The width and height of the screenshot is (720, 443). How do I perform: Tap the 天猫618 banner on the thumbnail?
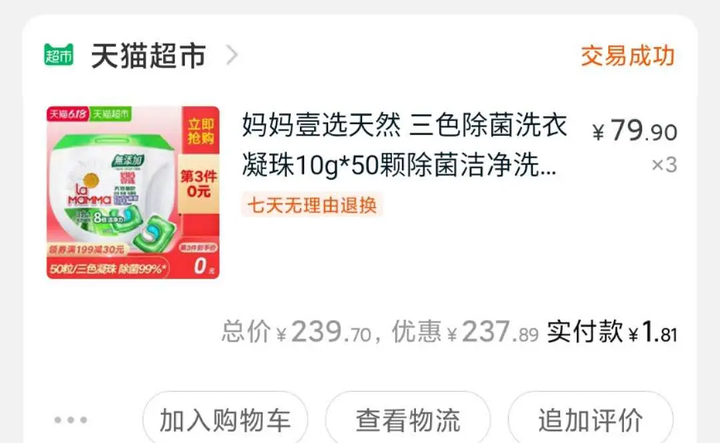(x=68, y=114)
